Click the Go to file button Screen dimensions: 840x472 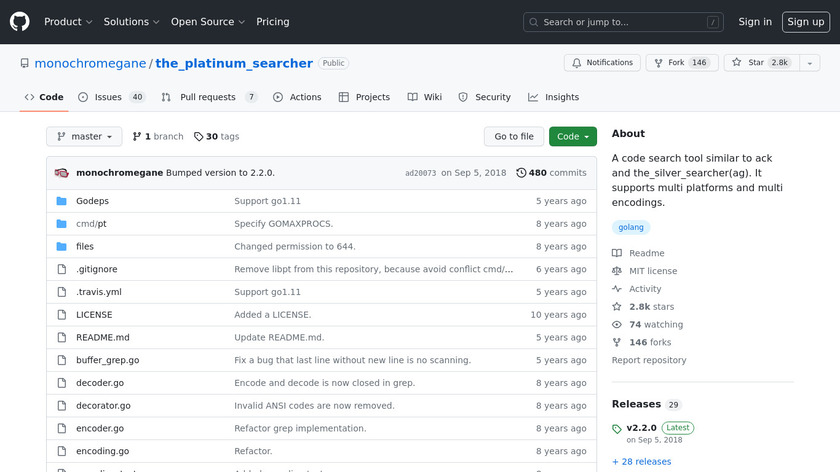tap(514, 137)
